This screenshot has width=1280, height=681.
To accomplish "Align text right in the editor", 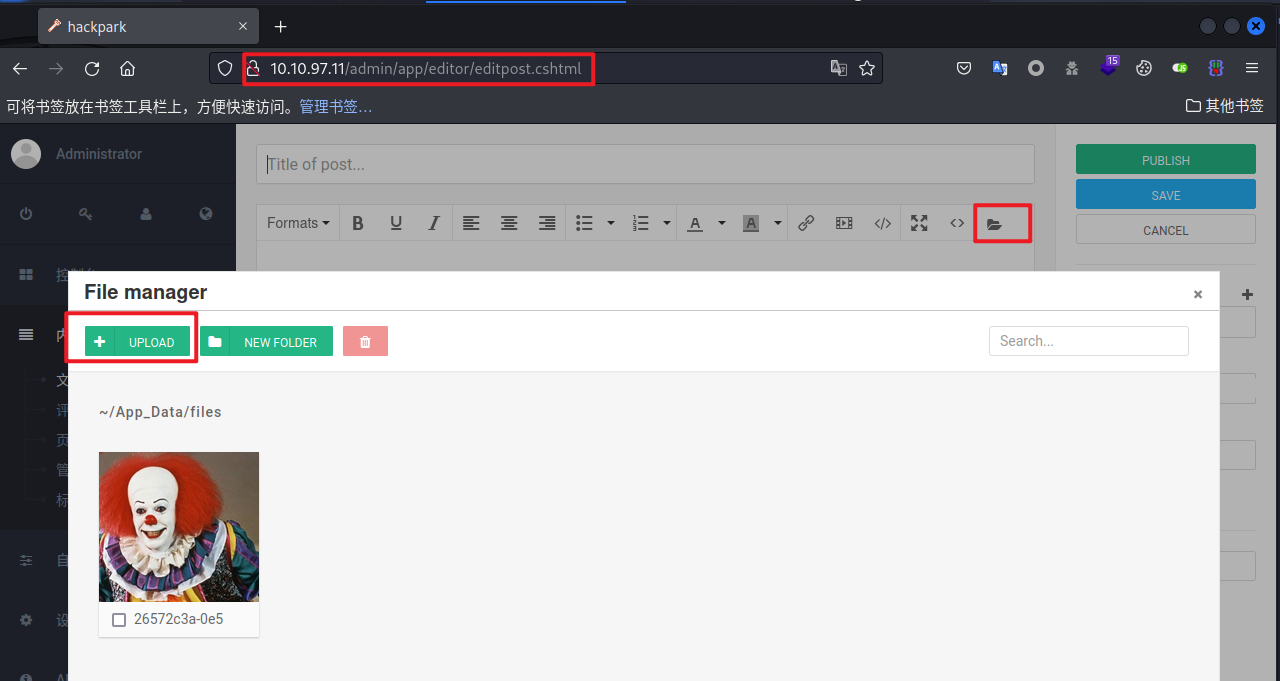I will [547, 223].
